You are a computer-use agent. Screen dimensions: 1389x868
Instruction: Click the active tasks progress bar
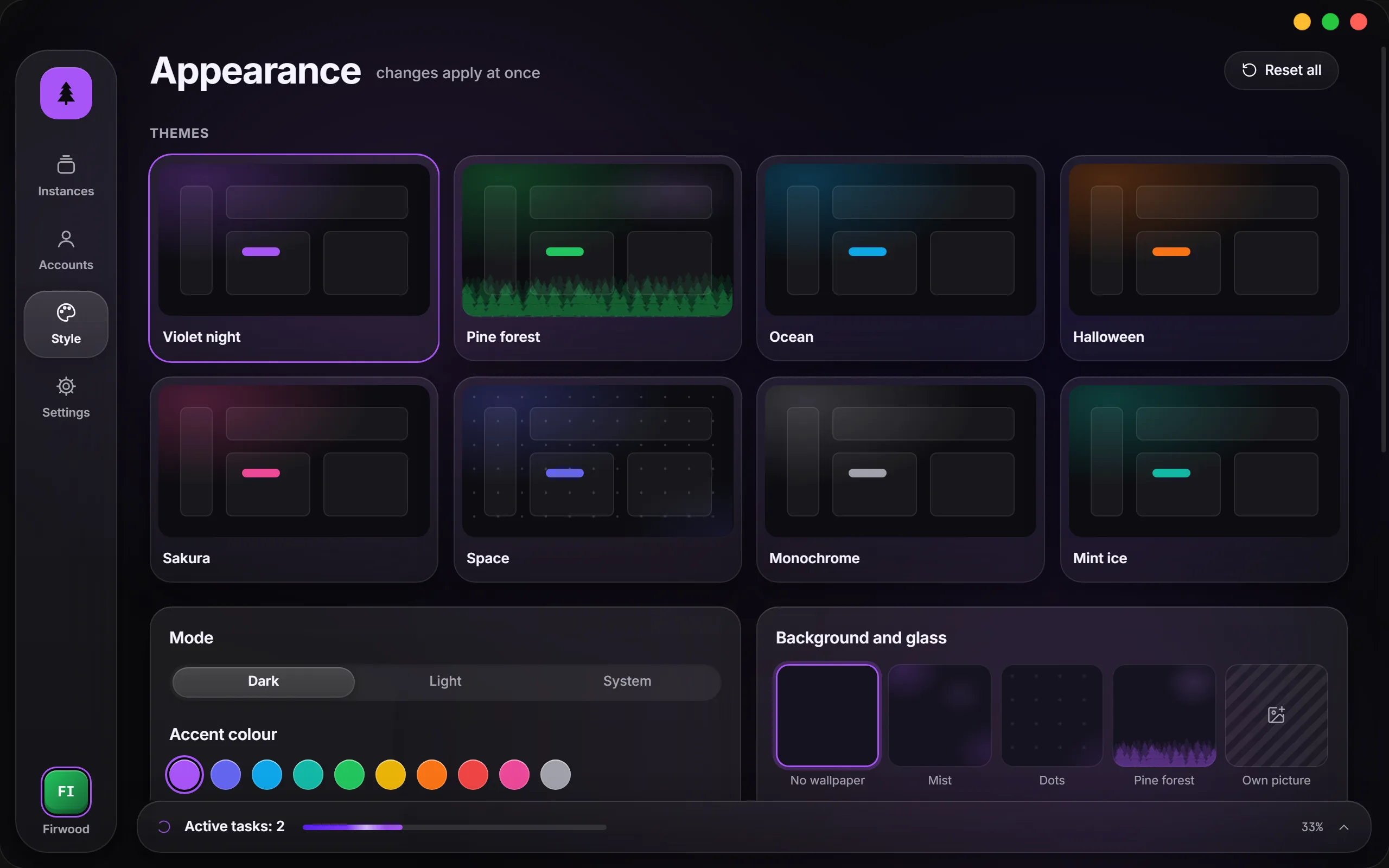point(455,827)
